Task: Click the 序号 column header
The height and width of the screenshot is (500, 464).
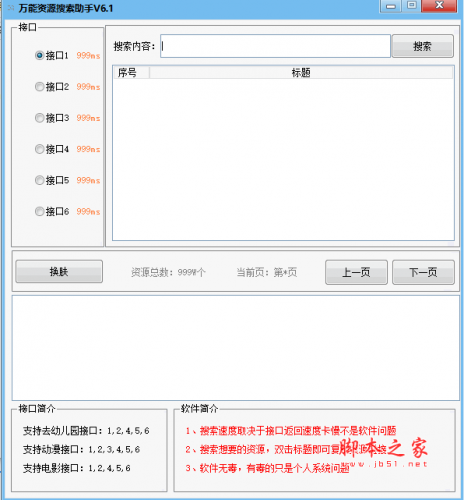Action: [132, 73]
